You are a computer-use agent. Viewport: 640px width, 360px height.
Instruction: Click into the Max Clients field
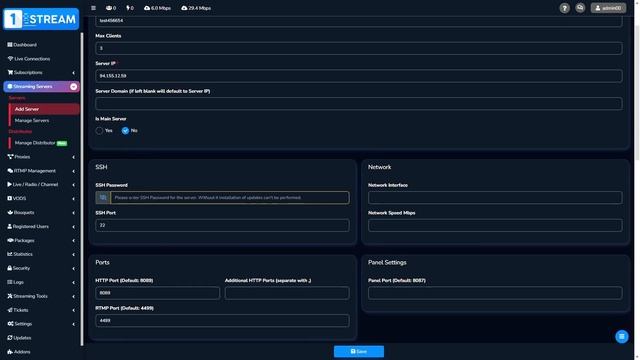359,48
